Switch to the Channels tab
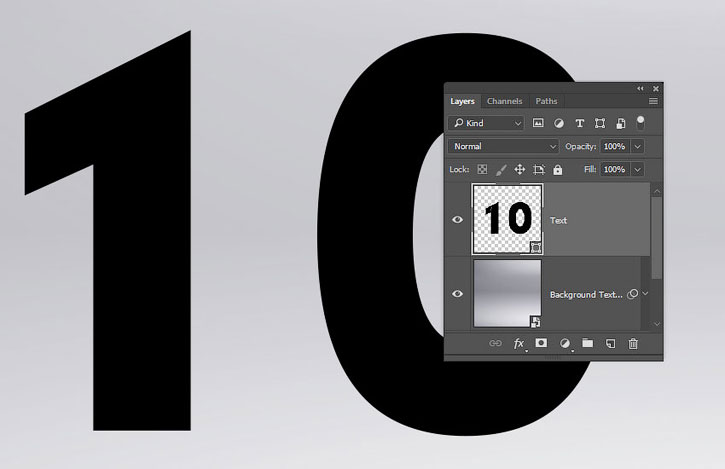This screenshot has height=469, width=725. click(x=504, y=101)
